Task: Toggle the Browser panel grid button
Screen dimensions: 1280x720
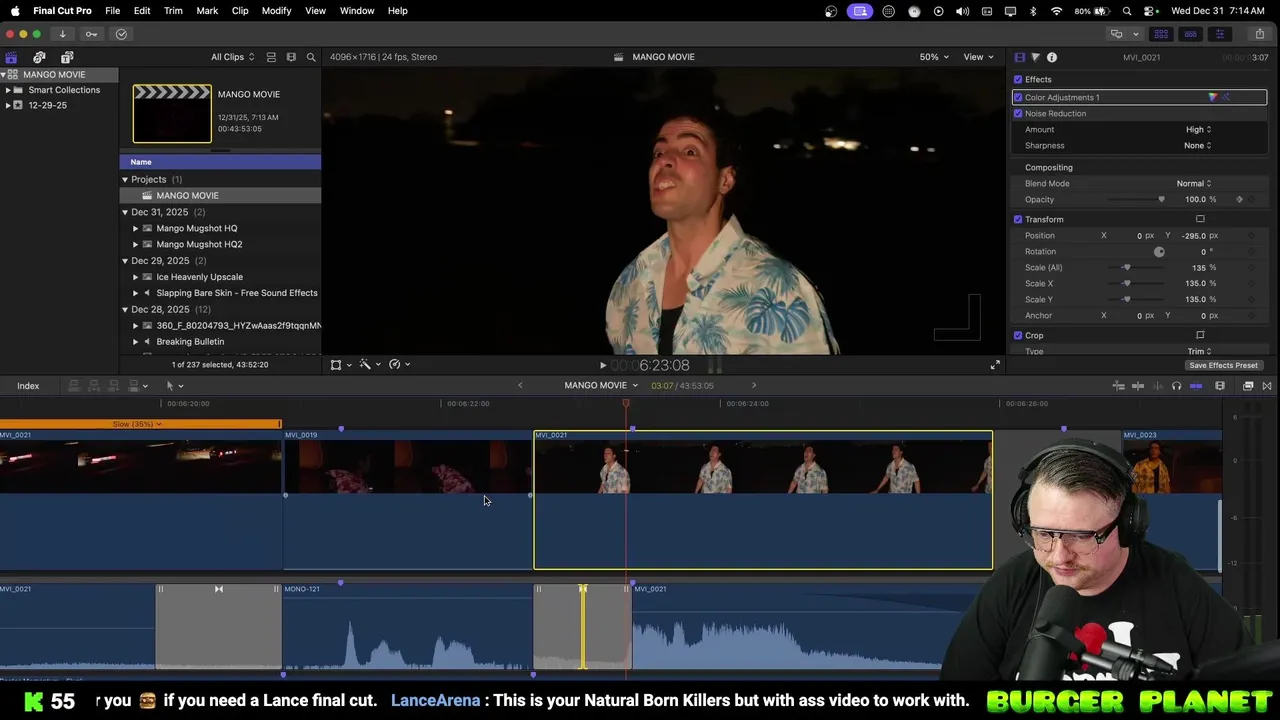Action: point(1161,34)
